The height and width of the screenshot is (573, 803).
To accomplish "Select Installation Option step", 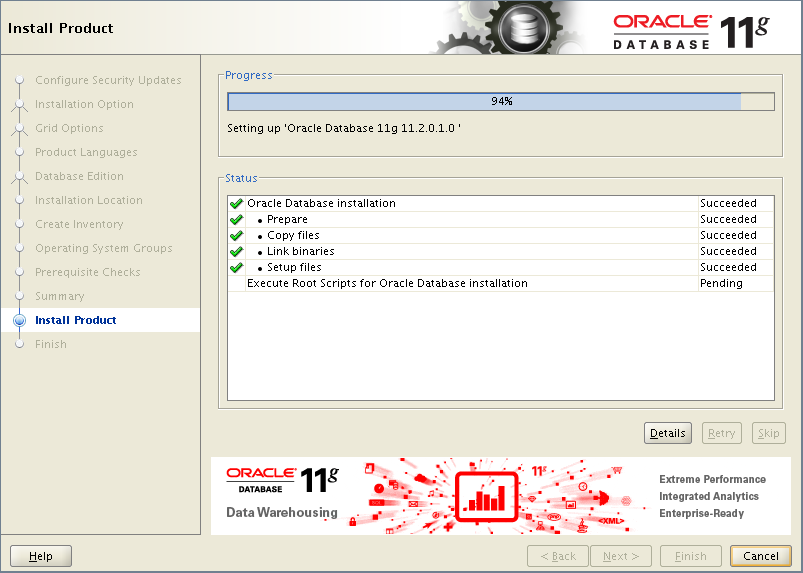I will tap(84, 104).
